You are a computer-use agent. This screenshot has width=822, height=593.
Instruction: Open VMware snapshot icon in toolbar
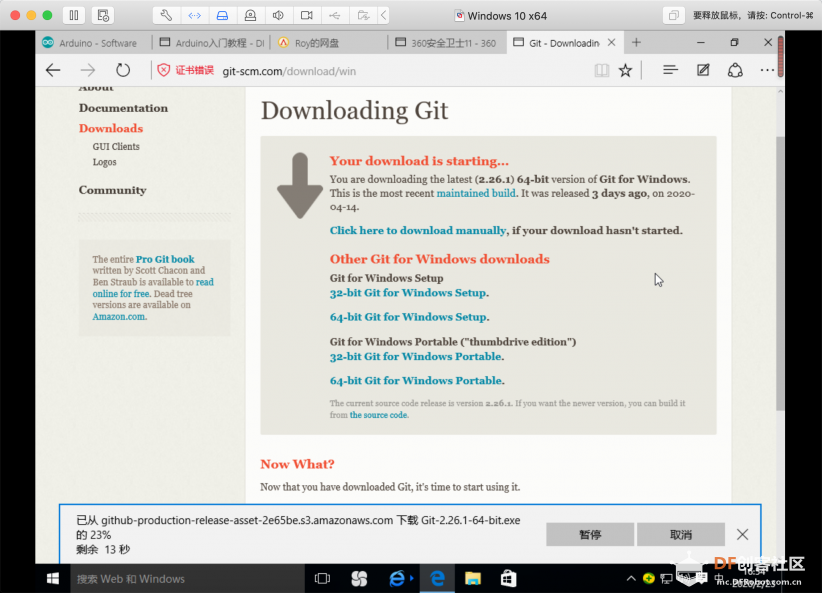(x=103, y=15)
